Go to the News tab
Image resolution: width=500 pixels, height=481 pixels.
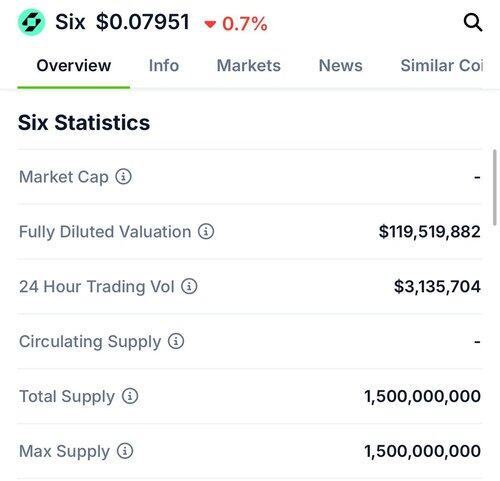340,65
